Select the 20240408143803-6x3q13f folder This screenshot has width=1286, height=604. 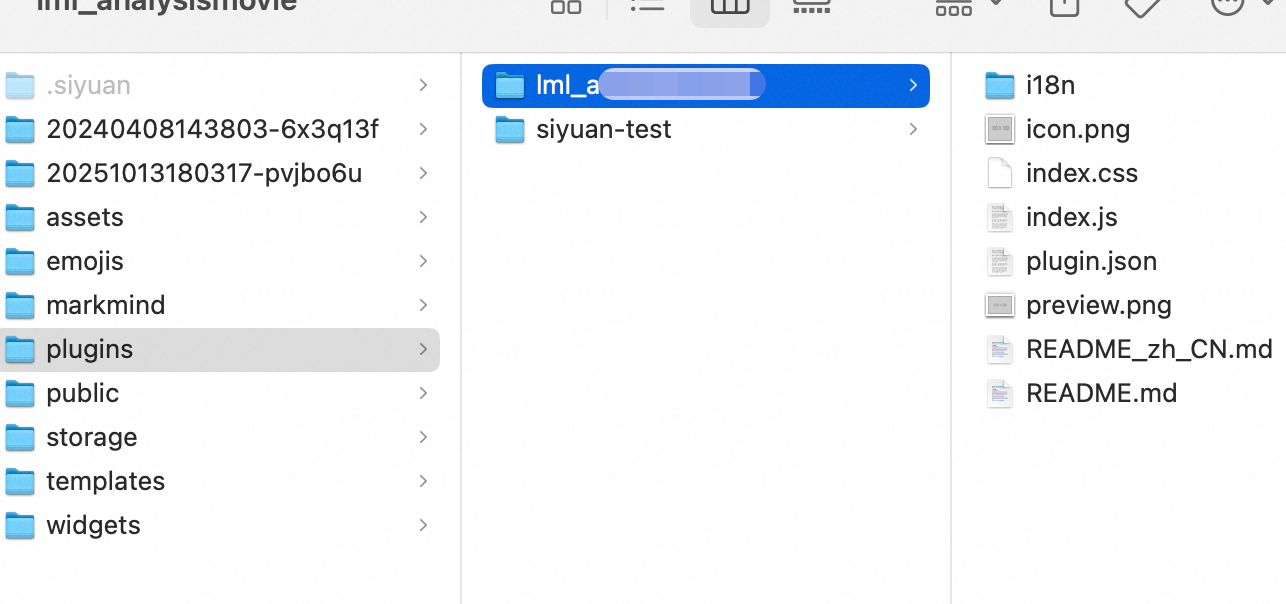(211, 129)
